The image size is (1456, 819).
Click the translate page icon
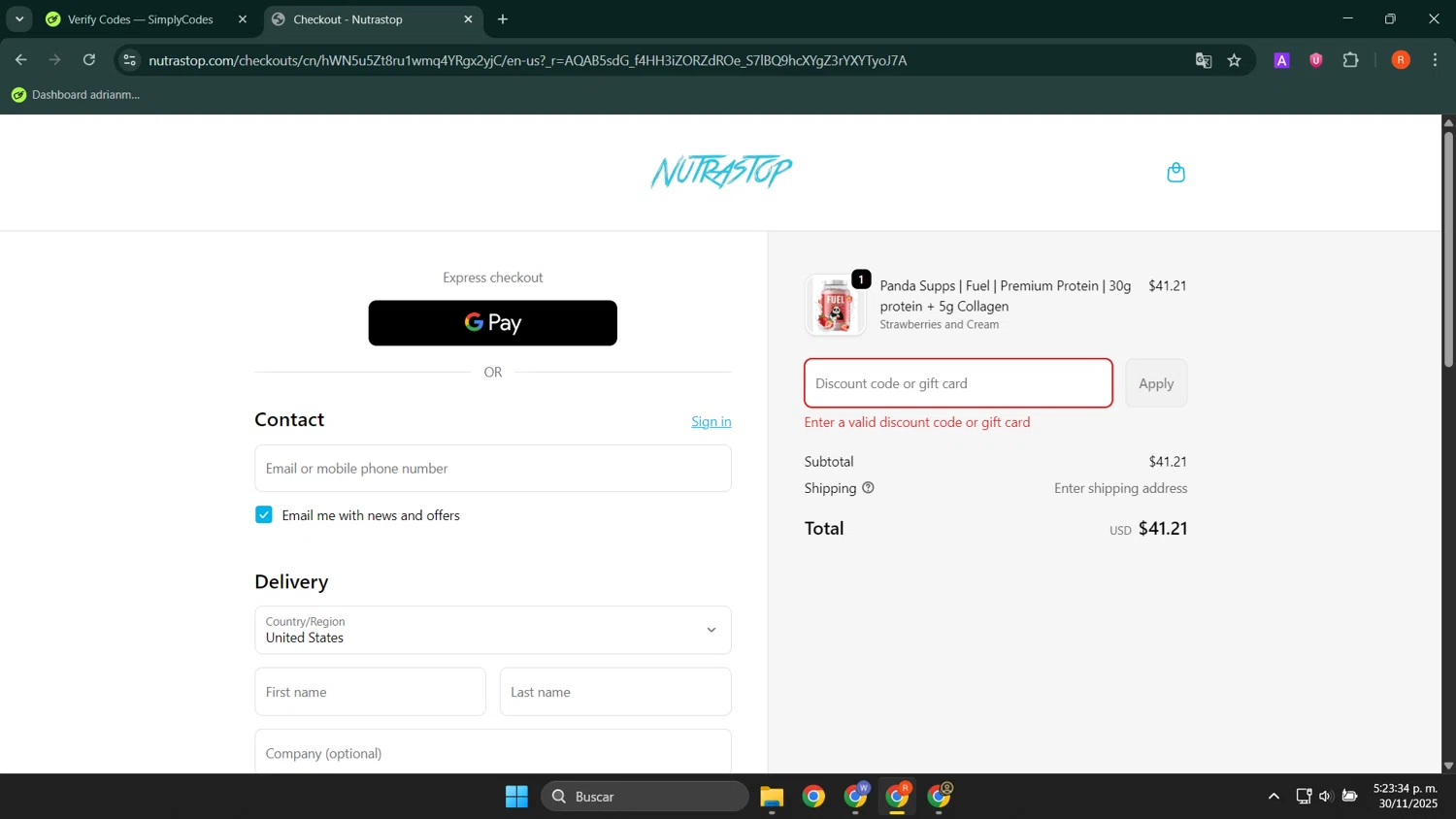click(1204, 60)
